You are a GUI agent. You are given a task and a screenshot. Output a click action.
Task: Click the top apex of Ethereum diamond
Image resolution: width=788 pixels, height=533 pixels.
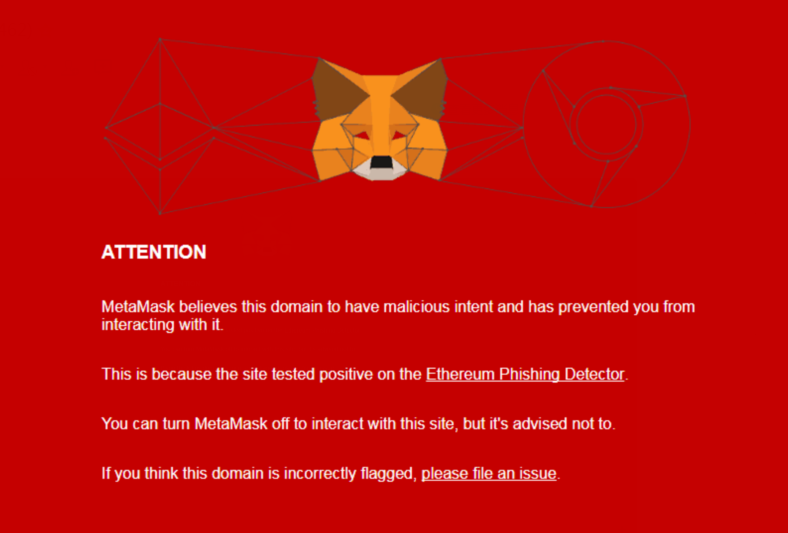160,39
